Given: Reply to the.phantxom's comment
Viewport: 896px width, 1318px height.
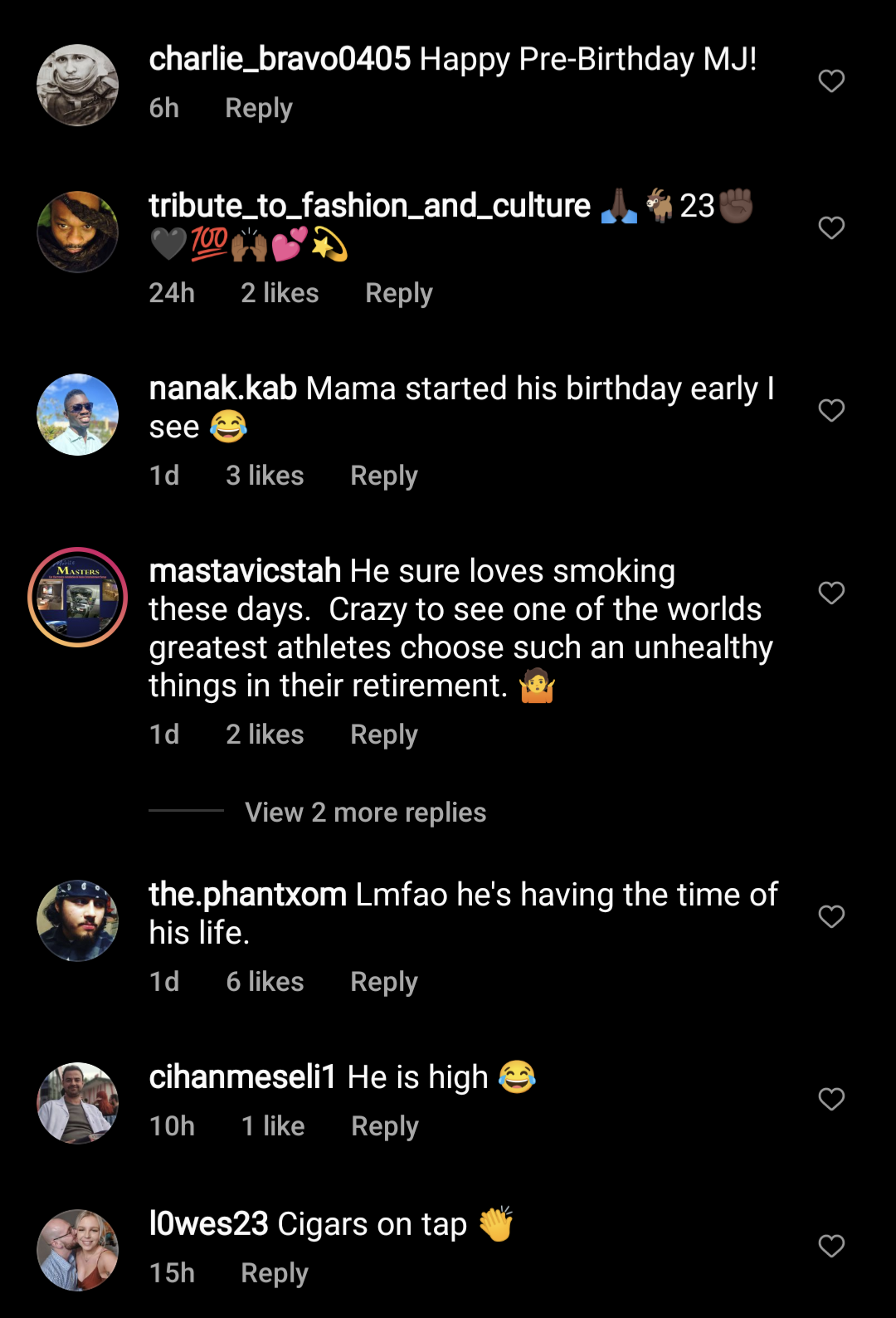Looking at the screenshot, I should tap(384, 982).
